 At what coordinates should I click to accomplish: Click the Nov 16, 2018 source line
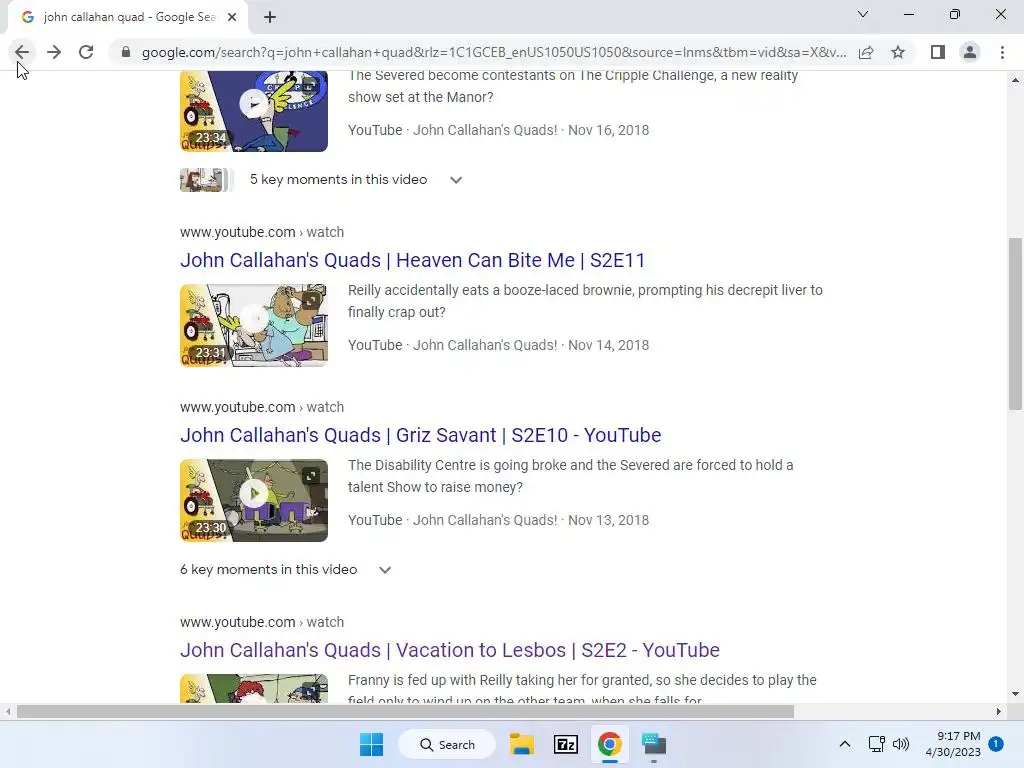(498, 130)
